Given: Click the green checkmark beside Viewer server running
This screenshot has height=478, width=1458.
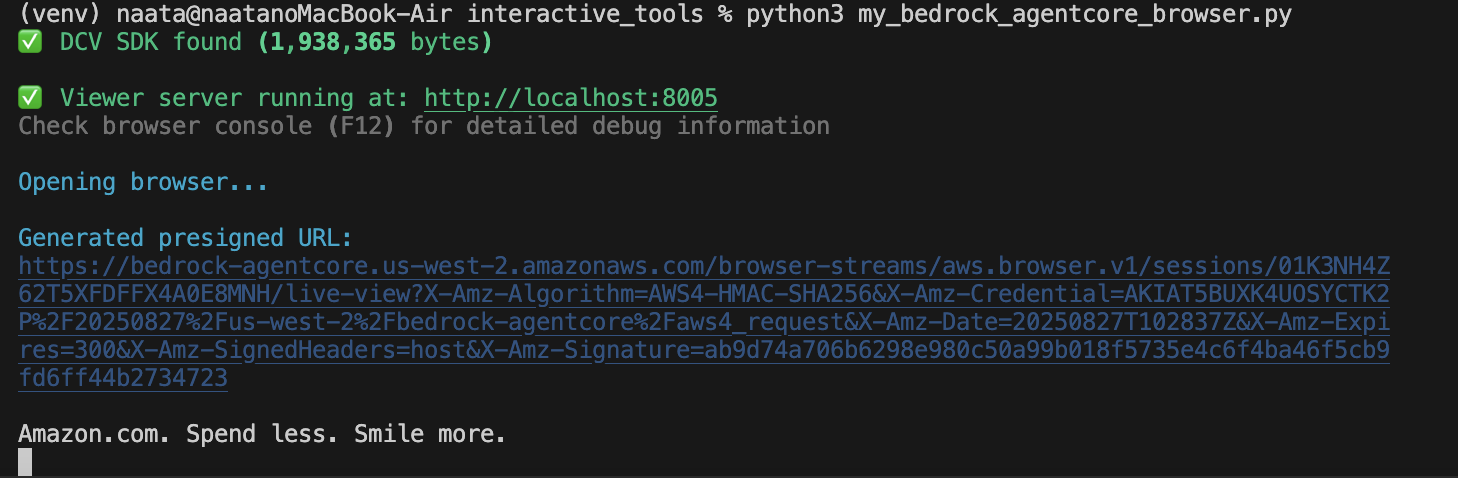Looking at the screenshot, I should pos(31,98).
